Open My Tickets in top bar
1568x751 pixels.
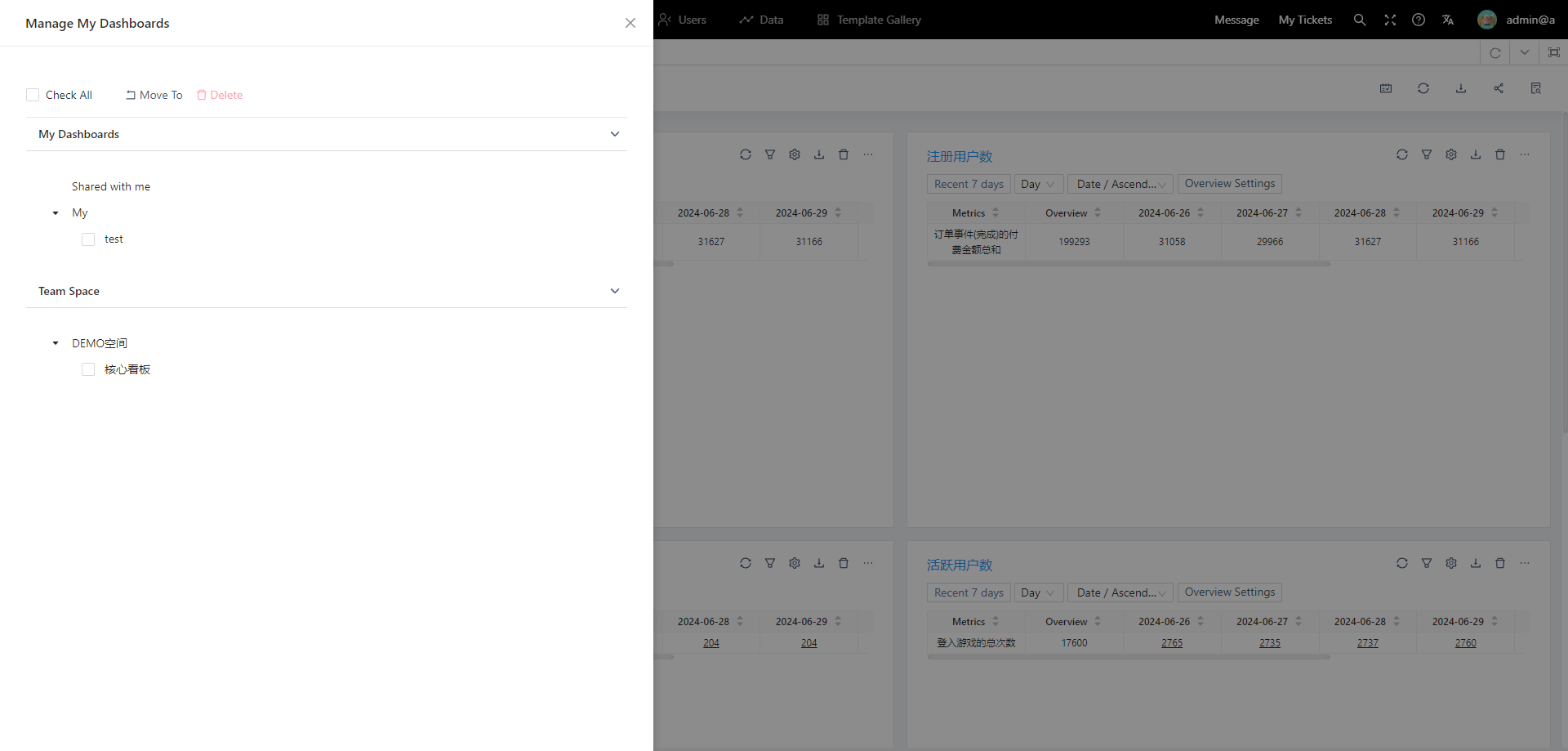click(x=1305, y=20)
